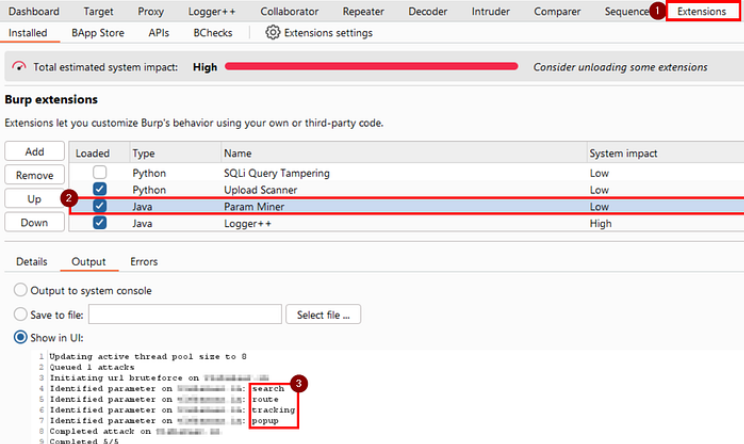
Task: Switch to the Intruder tab
Action: 490,11
